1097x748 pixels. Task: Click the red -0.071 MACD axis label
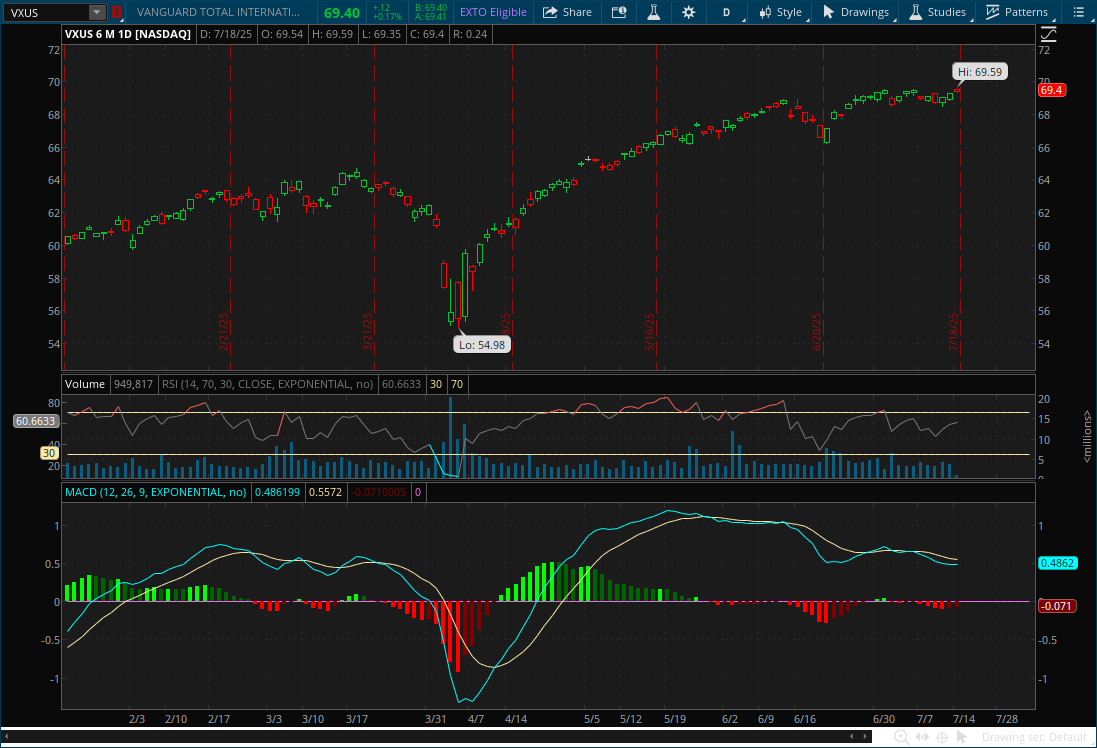coord(1056,606)
